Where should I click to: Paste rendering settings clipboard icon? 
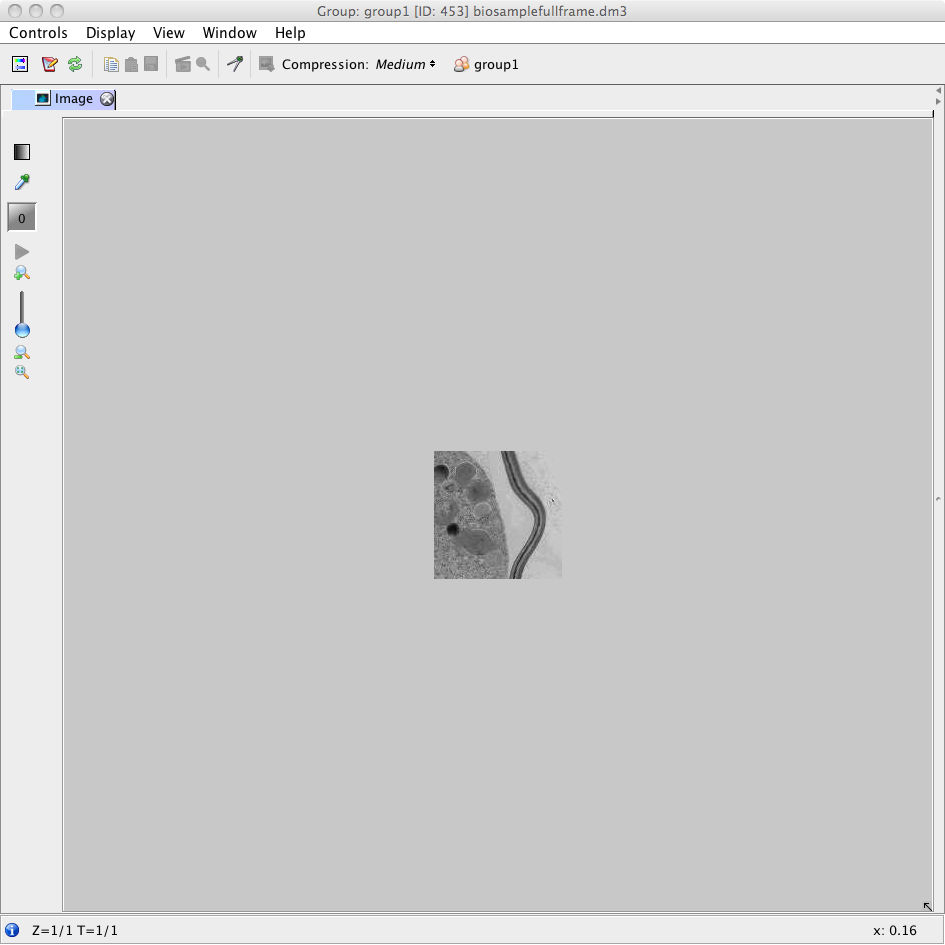(x=131, y=64)
